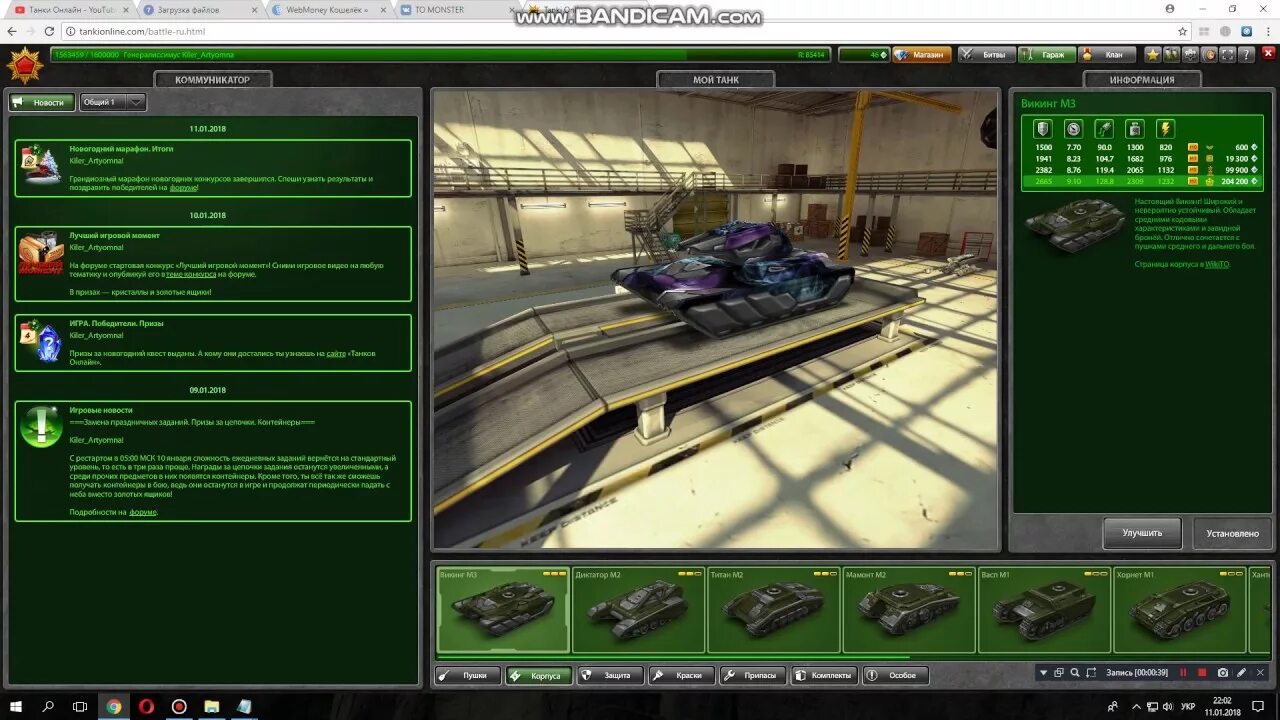Open the help question mark icon

tap(1246, 55)
